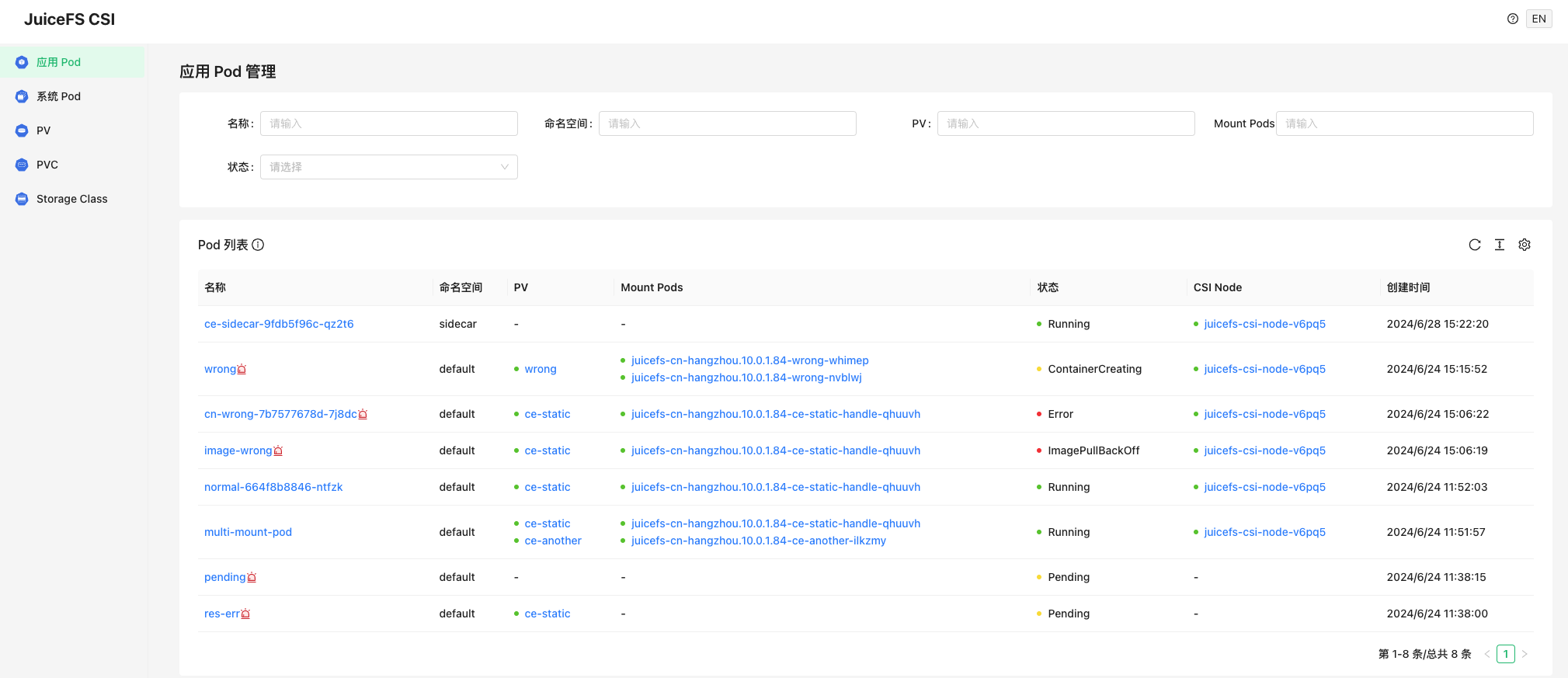Focus the 命名空间 input field
1568x678 pixels.
point(728,123)
